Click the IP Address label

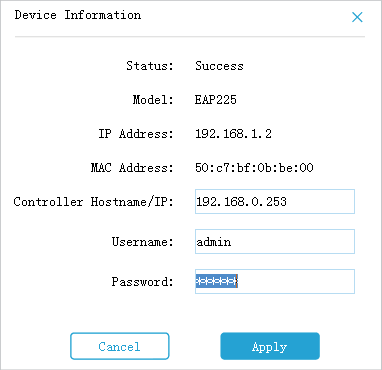click(x=136, y=134)
